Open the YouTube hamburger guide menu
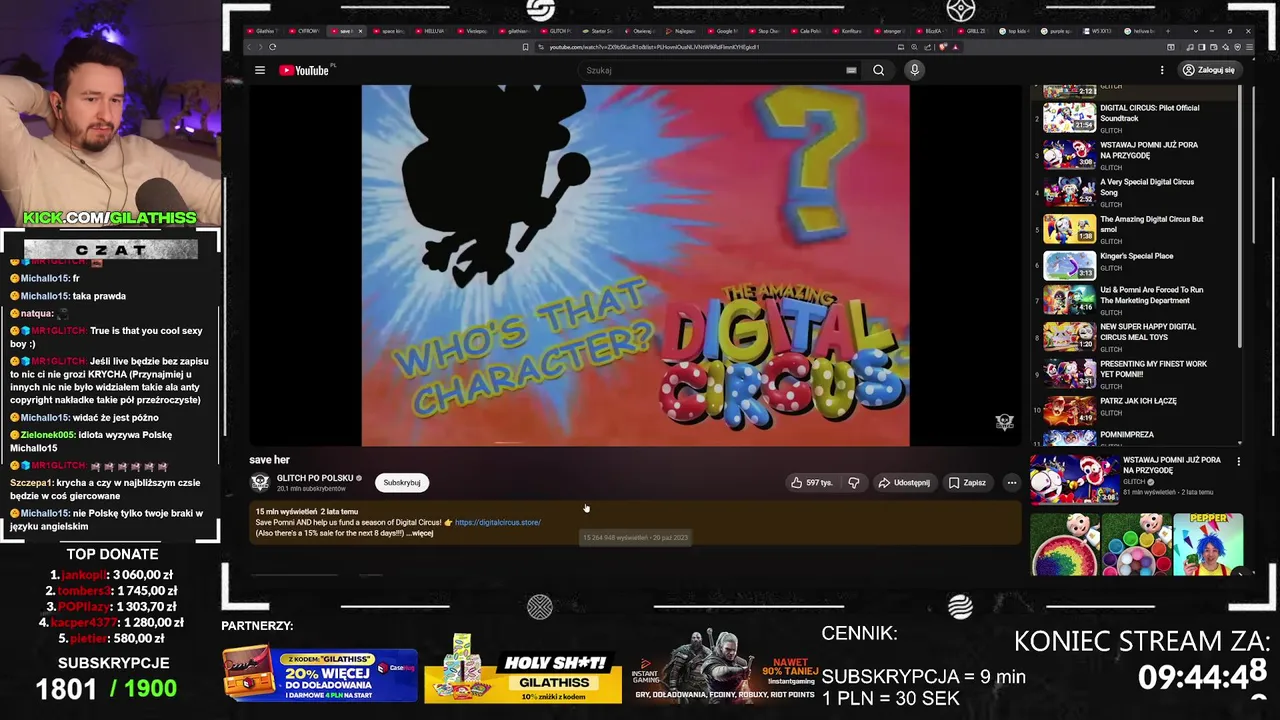The image size is (1280, 720). point(260,70)
